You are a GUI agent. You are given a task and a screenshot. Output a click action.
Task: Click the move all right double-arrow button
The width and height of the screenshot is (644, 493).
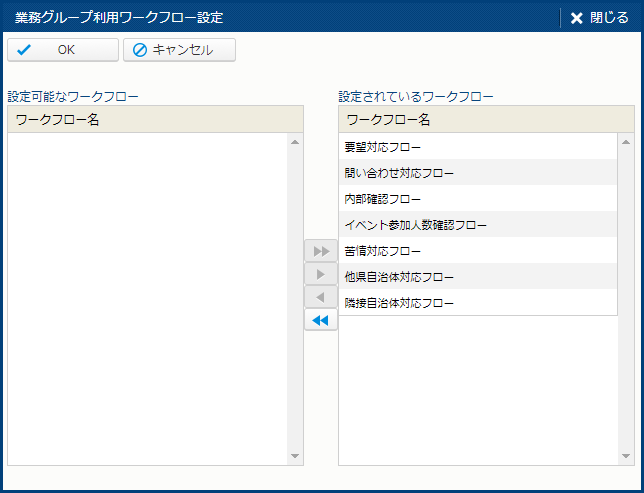(x=320, y=251)
